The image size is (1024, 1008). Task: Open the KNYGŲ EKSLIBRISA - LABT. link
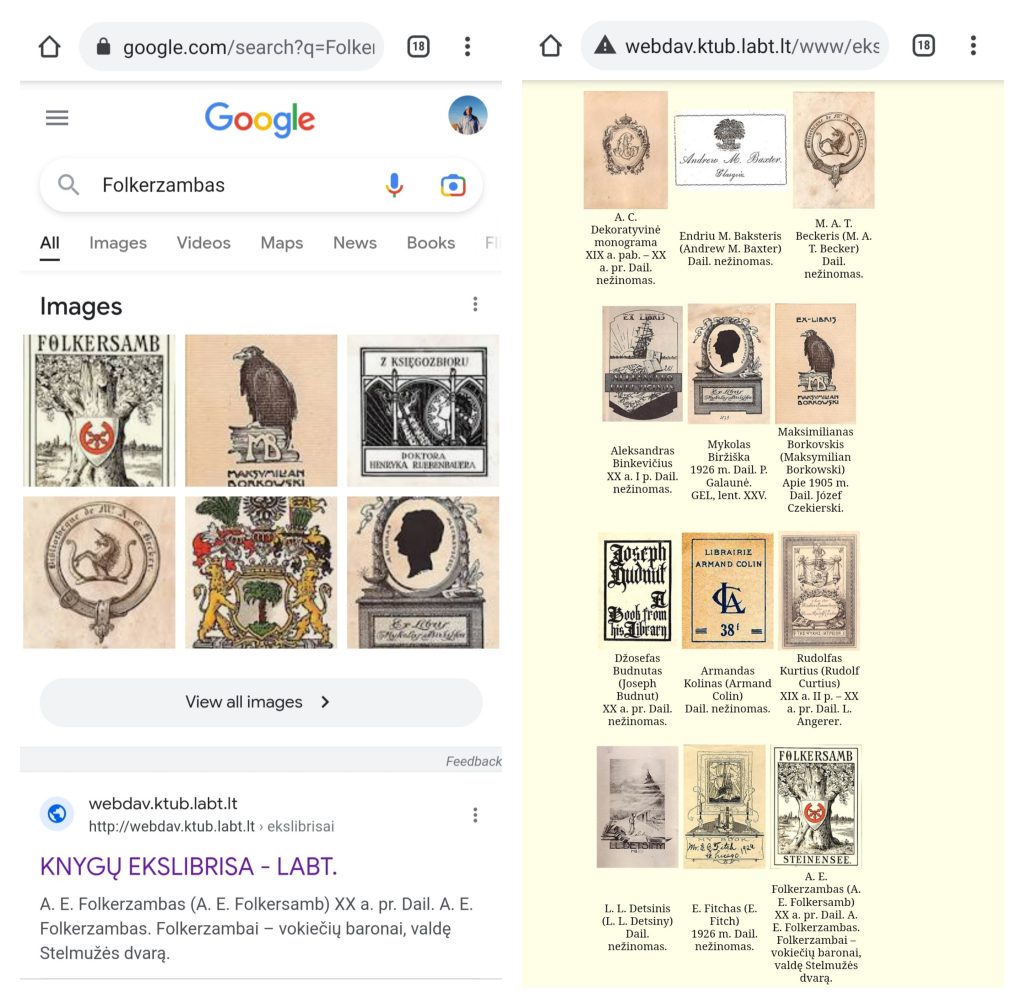tap(188, 867)
